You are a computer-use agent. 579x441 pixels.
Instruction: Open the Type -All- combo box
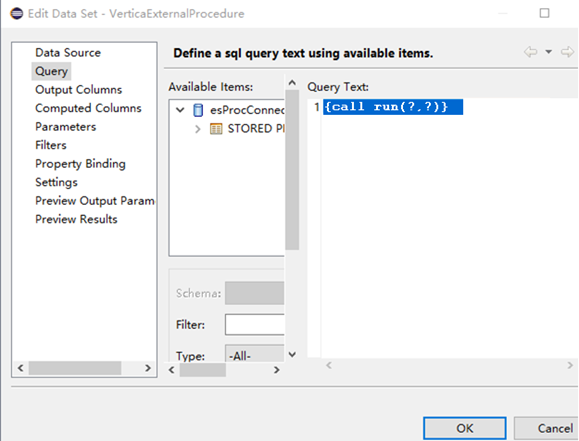tap(255, 354)
